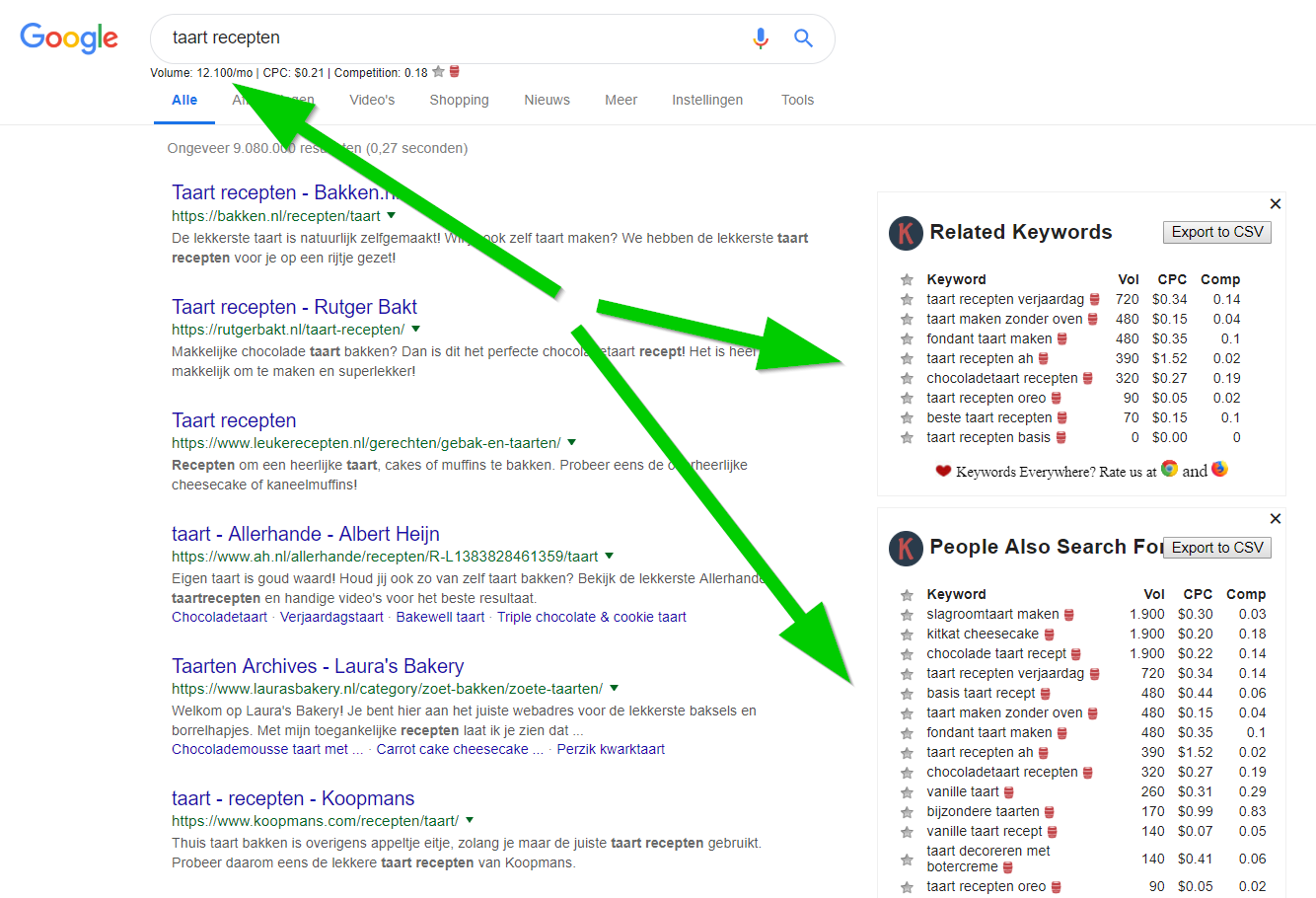Open the Meer search menu
Image resolution: width=1316 pixels, height=898 pixels.
(x=621, y=100)
